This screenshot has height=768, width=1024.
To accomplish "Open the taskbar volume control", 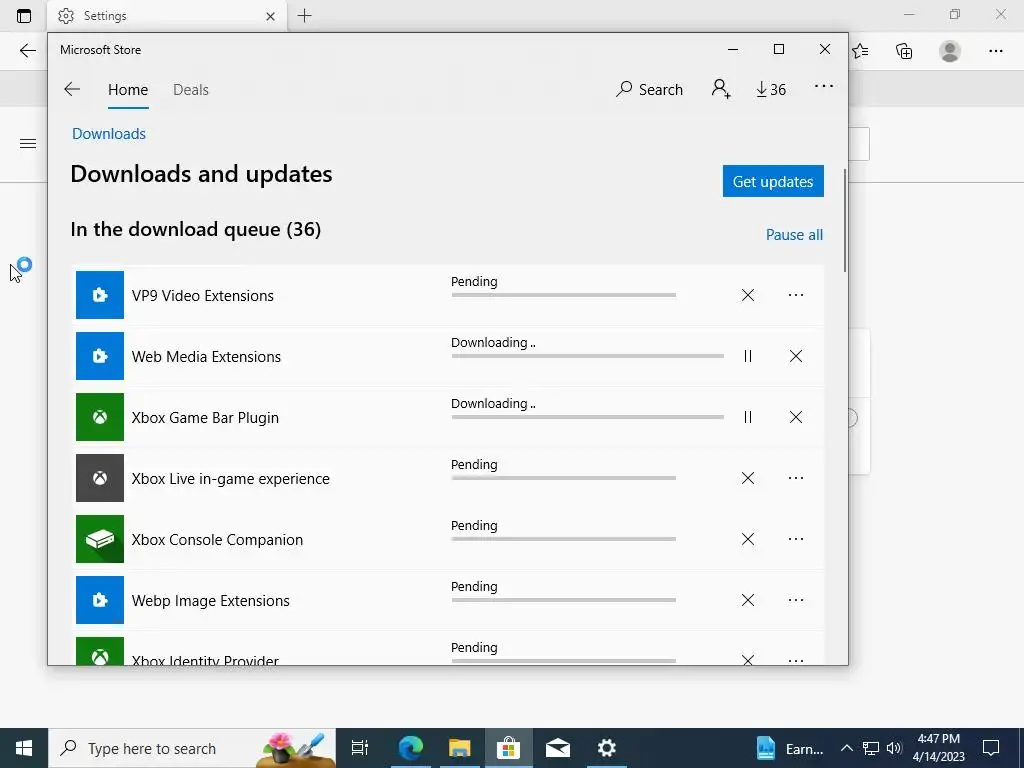I will point(895,748).
